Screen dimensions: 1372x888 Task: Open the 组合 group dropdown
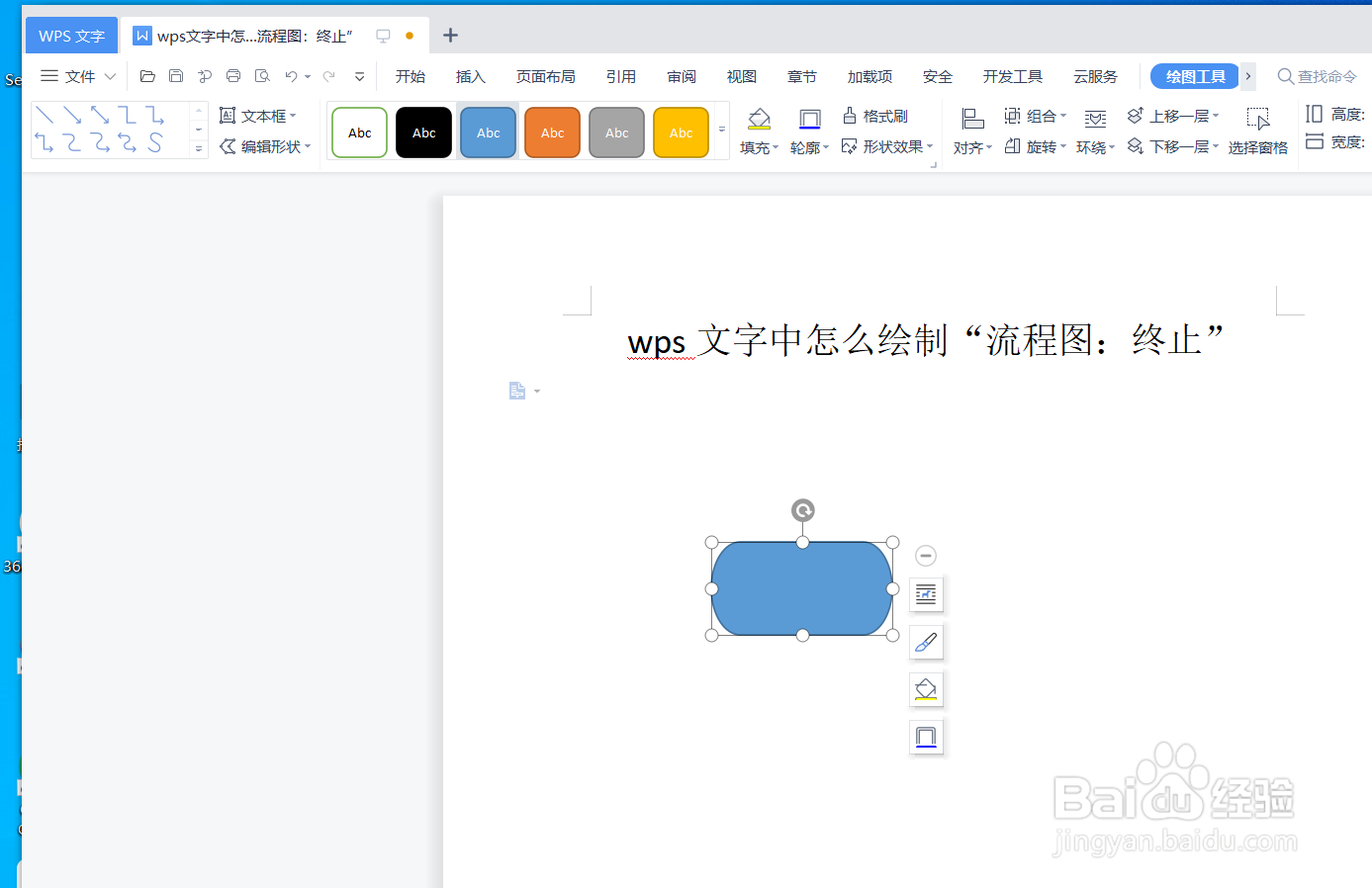1036,116
